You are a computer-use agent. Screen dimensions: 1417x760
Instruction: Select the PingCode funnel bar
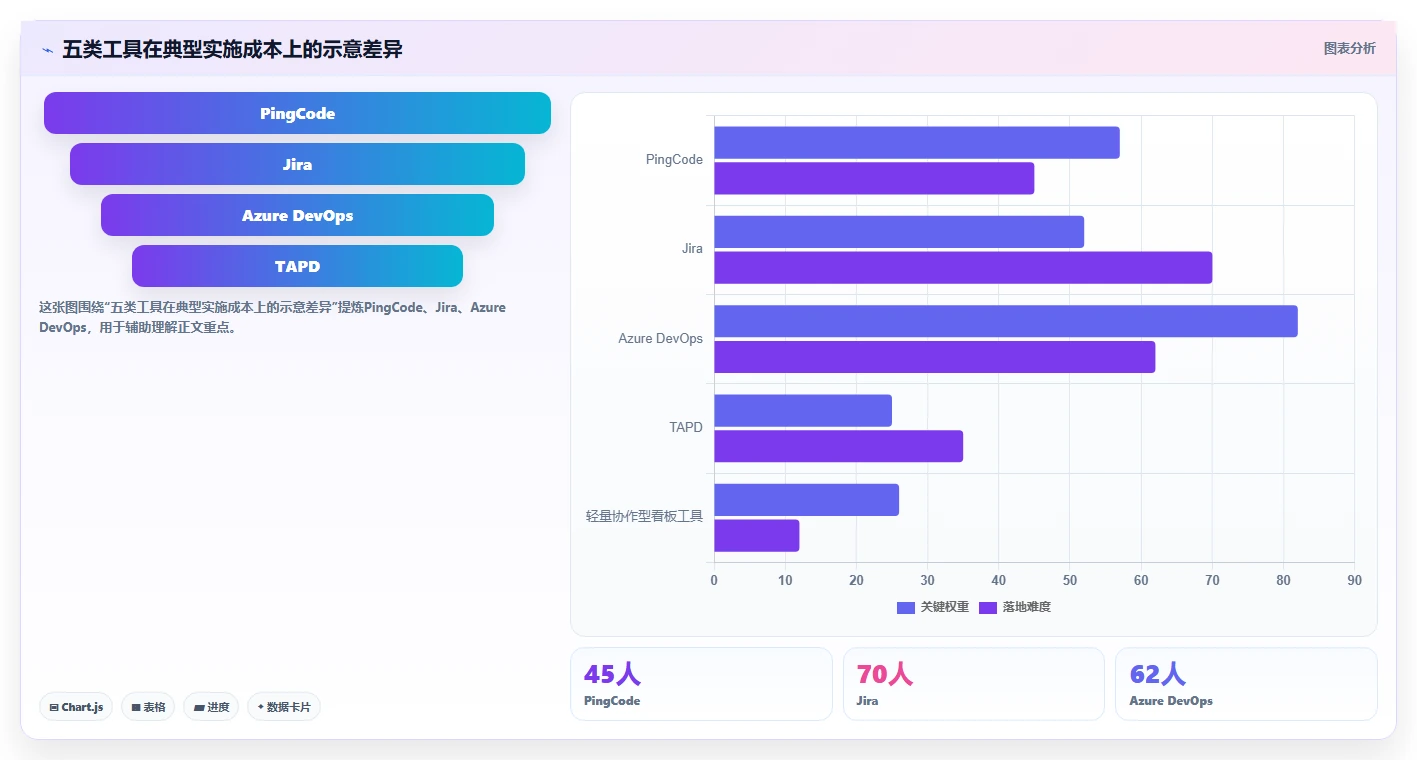(297, 113)
